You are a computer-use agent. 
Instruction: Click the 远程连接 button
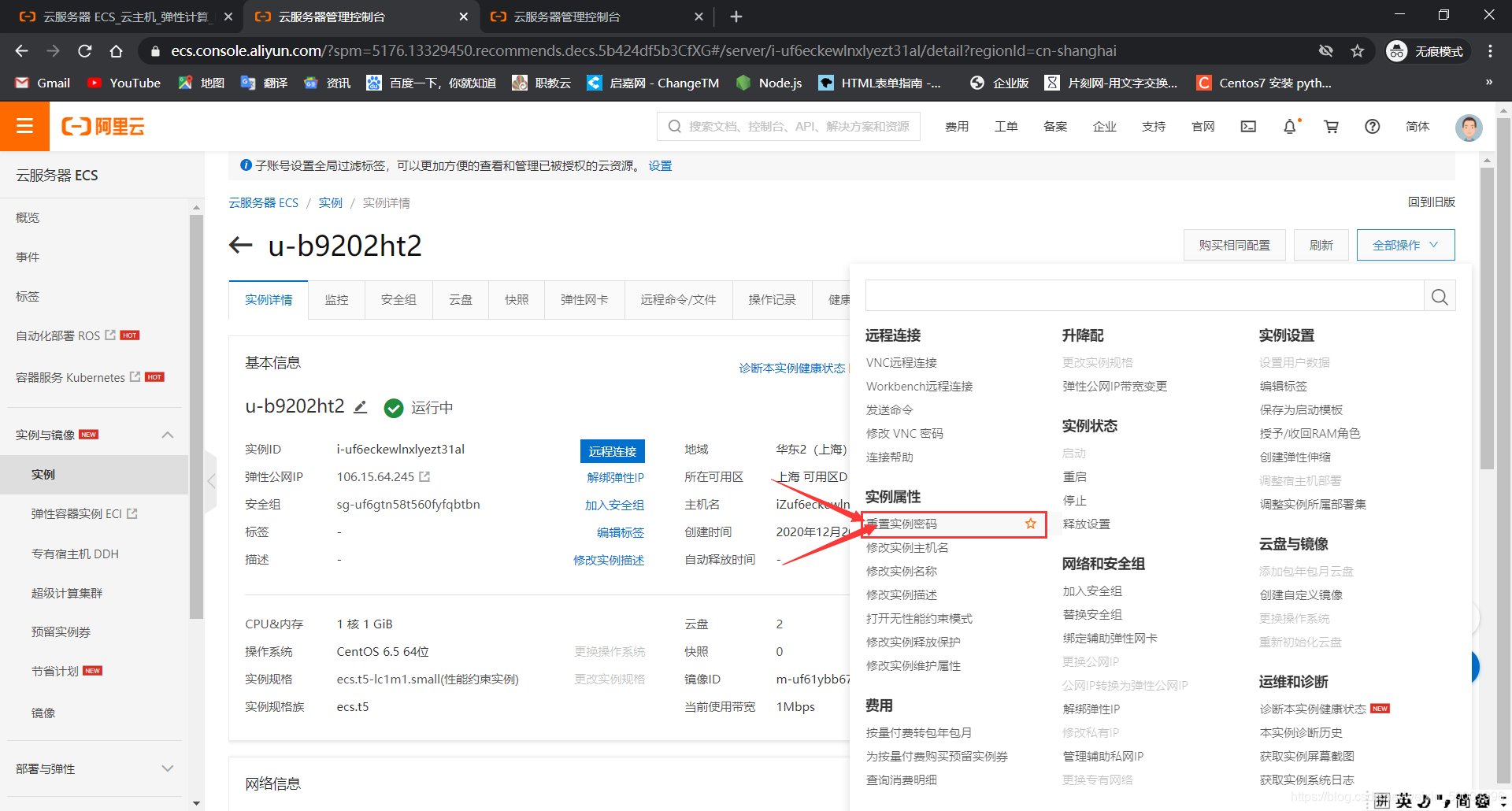pyautogui.click(x=613, y=450)
